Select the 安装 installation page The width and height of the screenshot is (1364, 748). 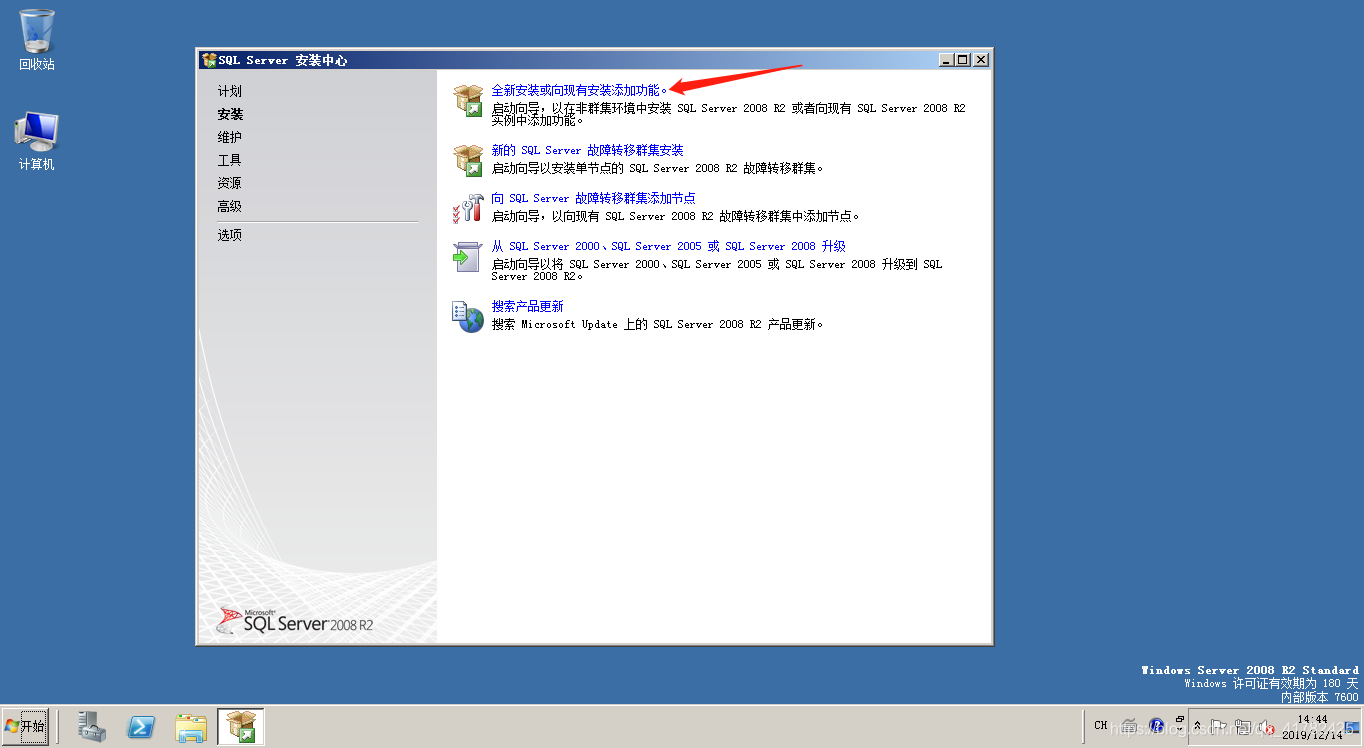[230, 114]
